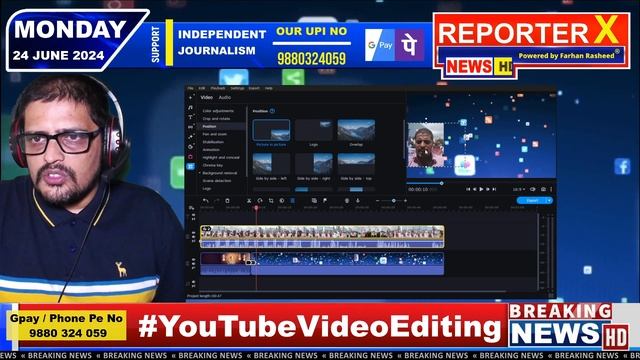Step to next frame in player
The width and height of the screenshot is (640, 360).
click(x=488, y=189)
